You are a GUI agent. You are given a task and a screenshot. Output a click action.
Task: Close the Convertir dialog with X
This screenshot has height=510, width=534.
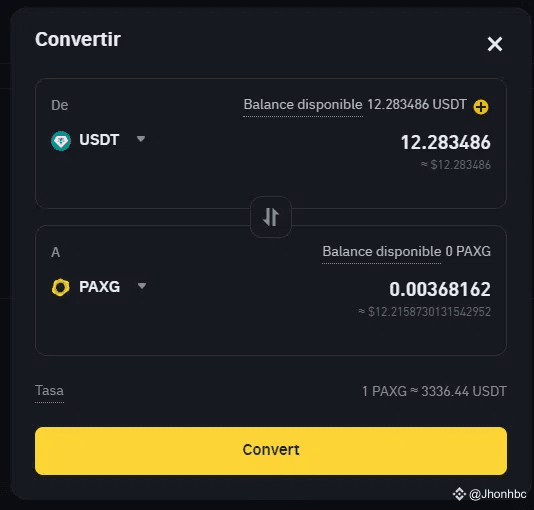tap(494, 44)
